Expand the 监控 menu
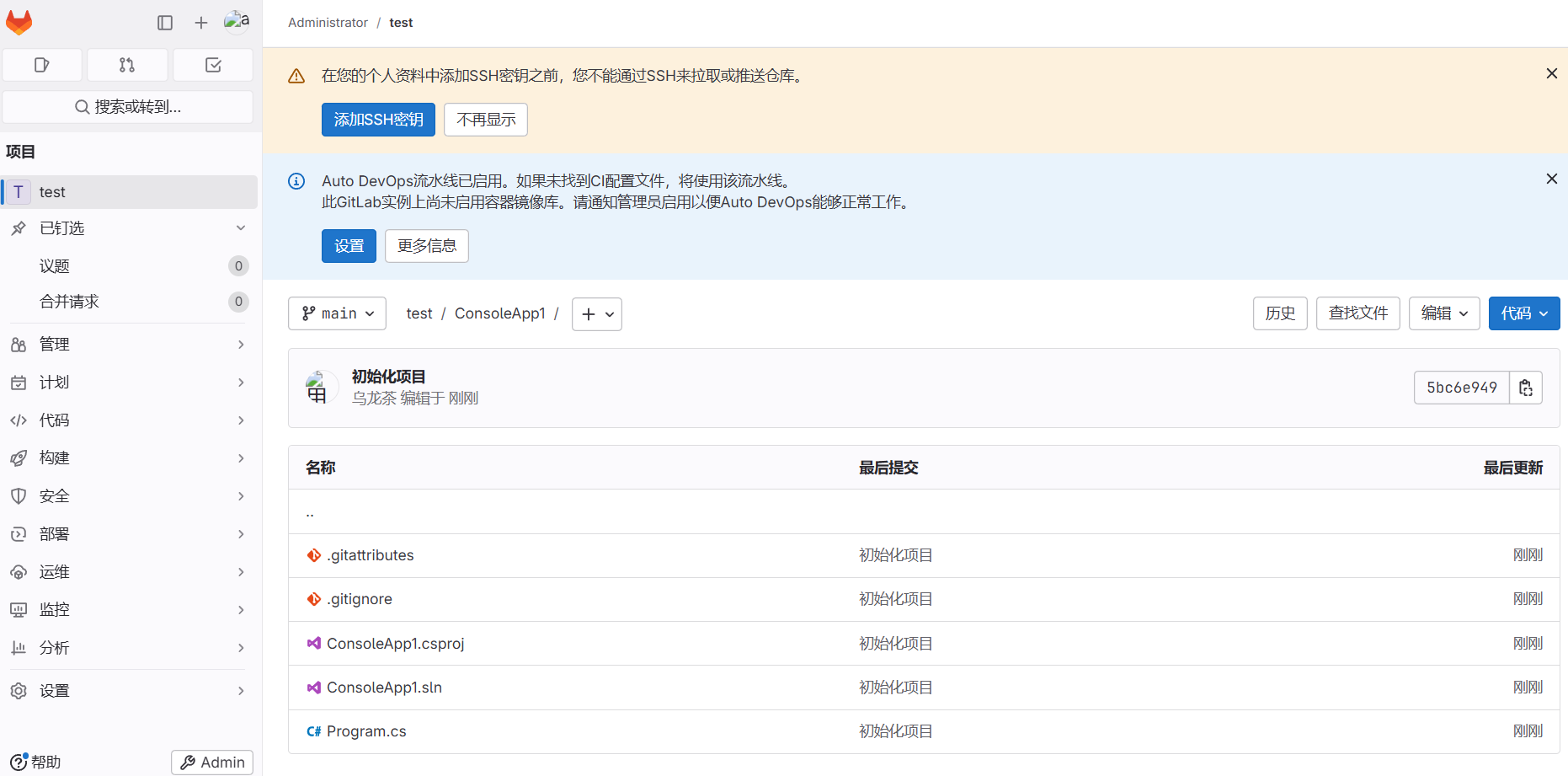 130,610
